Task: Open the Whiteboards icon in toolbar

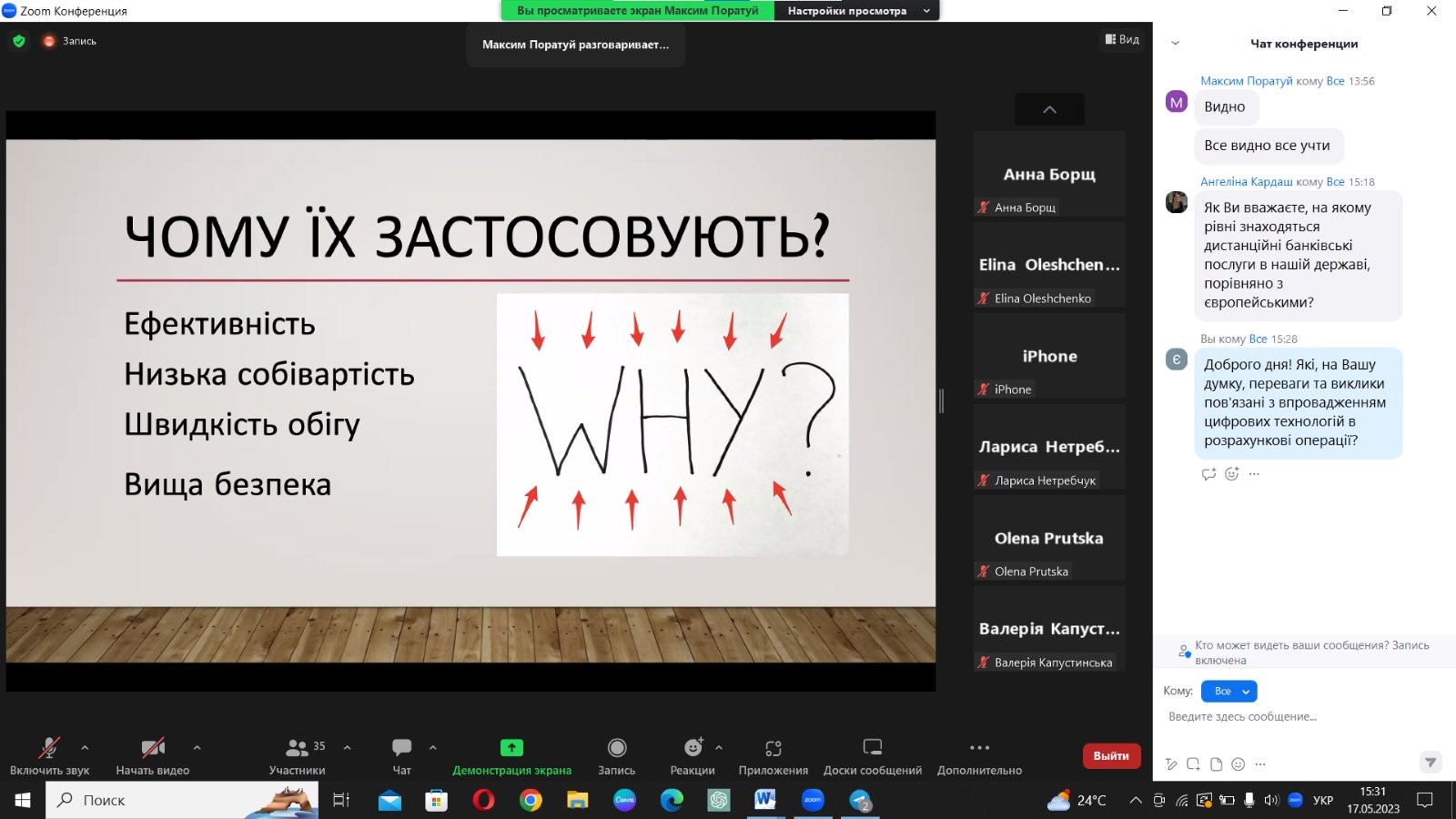Action: point(872,748)
